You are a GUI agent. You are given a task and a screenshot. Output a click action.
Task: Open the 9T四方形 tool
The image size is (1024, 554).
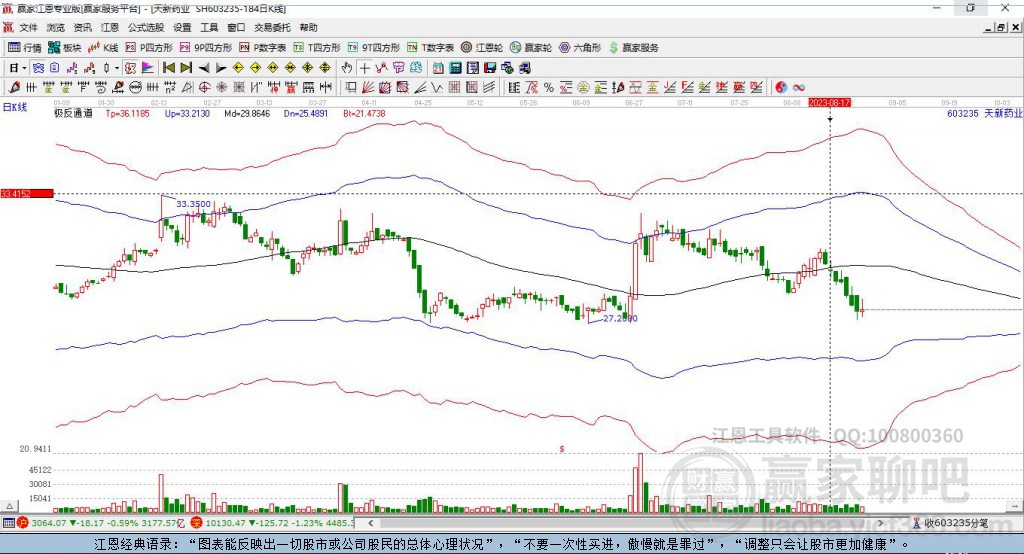point(373,48)
